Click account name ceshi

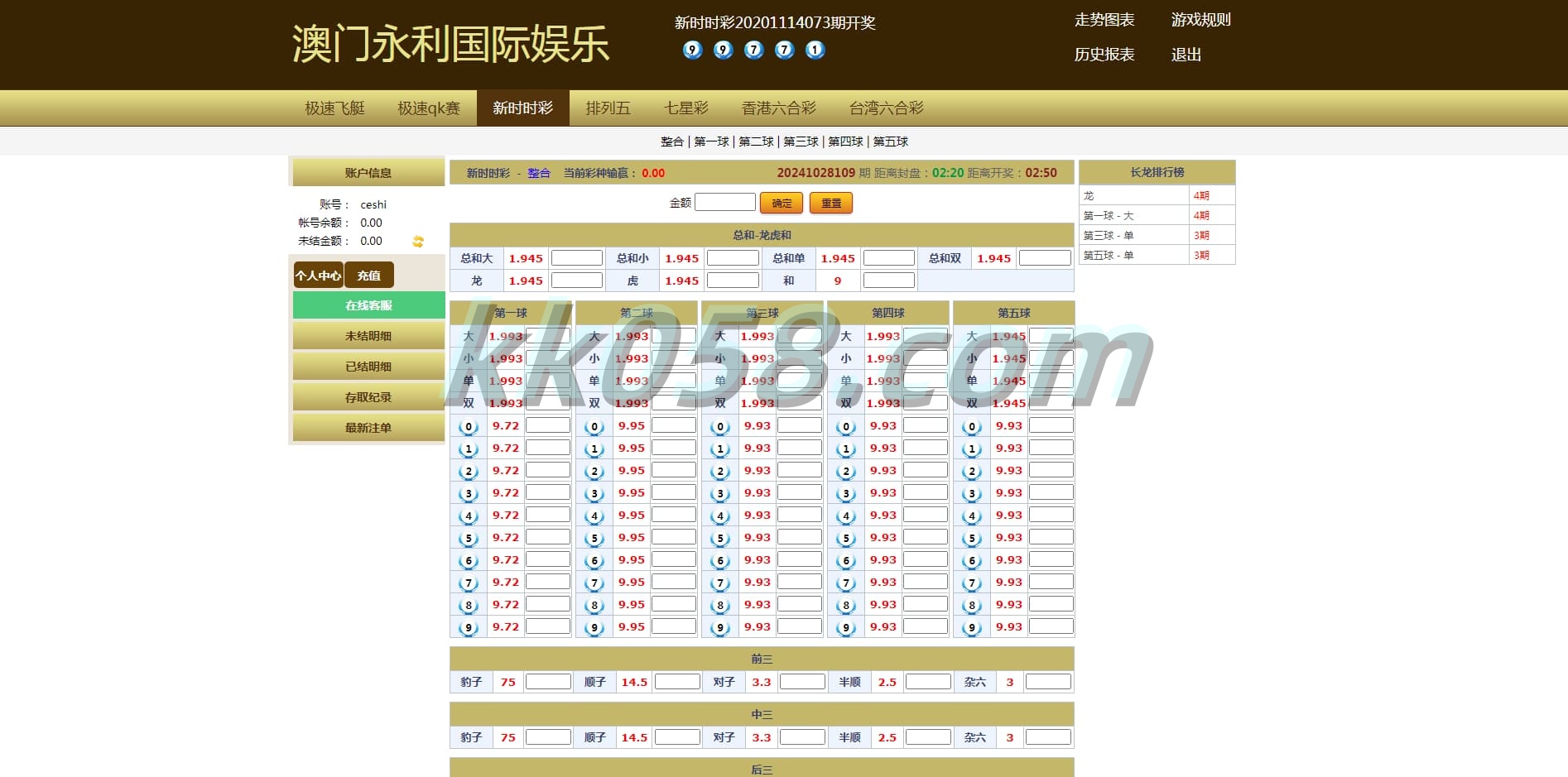[373, 204]
